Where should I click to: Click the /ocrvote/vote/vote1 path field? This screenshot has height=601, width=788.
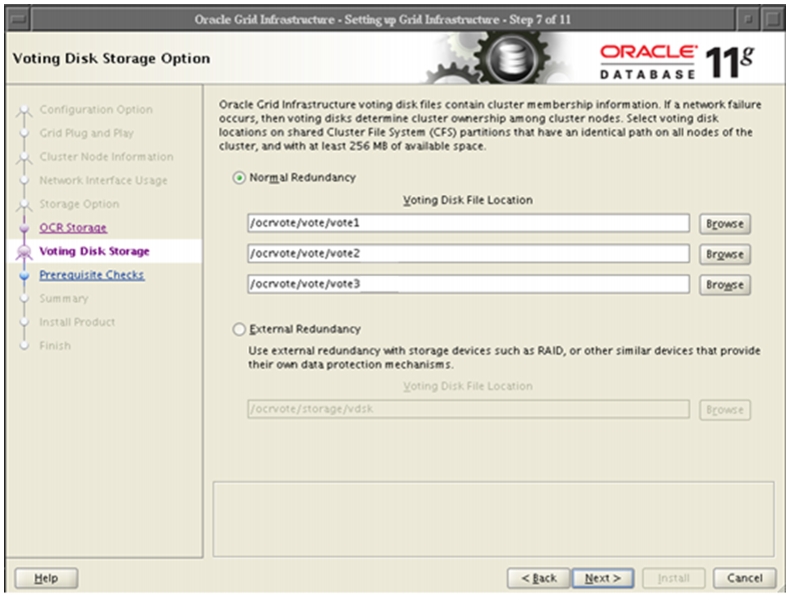click(468, 223)
